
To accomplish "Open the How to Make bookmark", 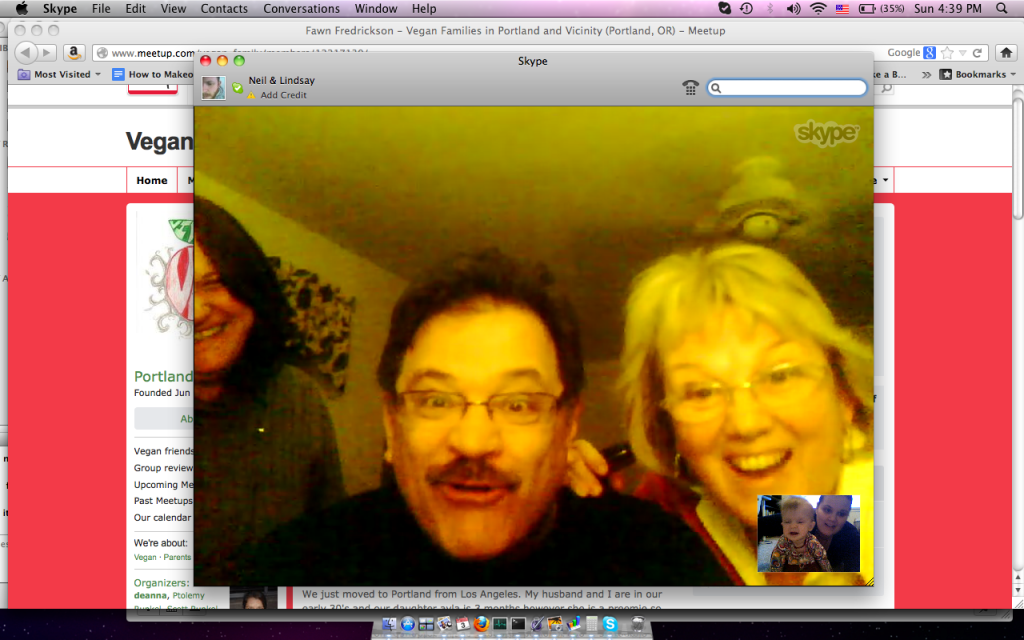I will coord(153,74).
